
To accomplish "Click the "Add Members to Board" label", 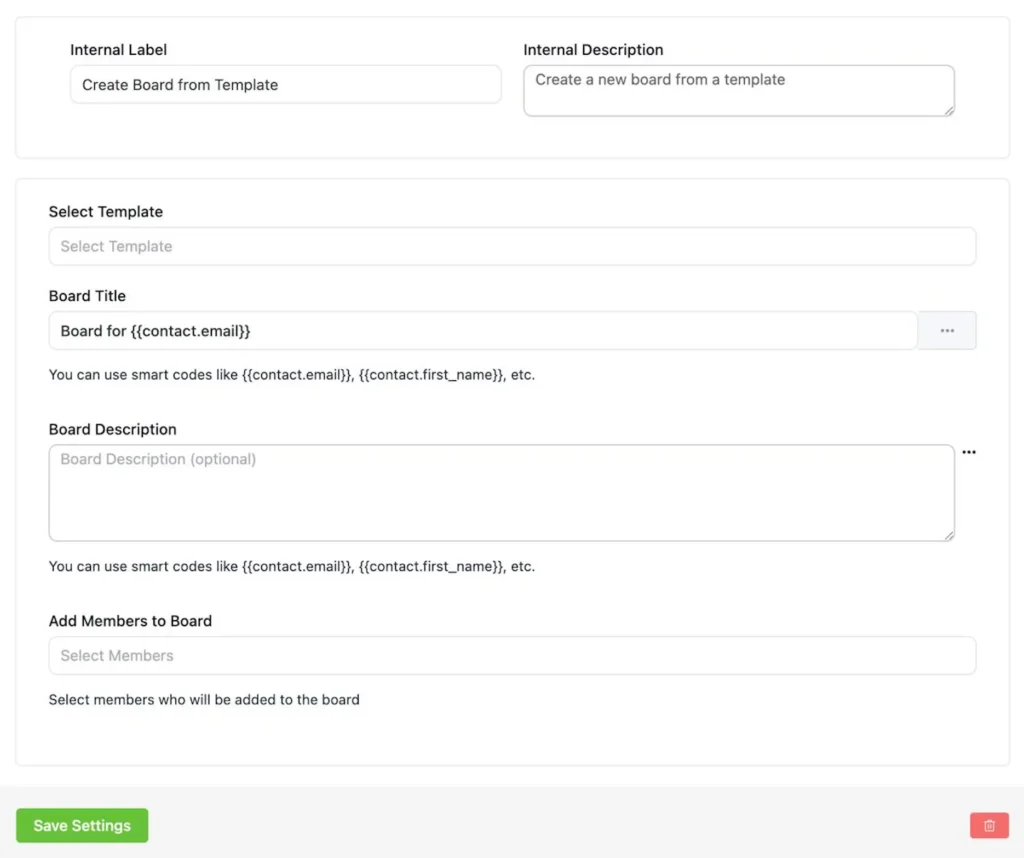I will (130, 621).
